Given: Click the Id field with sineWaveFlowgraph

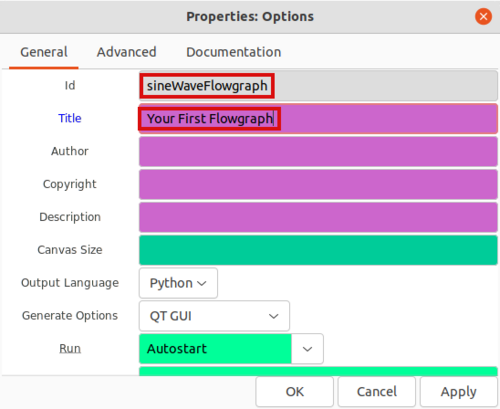Looking at the screenshot, I should point(318,86).
